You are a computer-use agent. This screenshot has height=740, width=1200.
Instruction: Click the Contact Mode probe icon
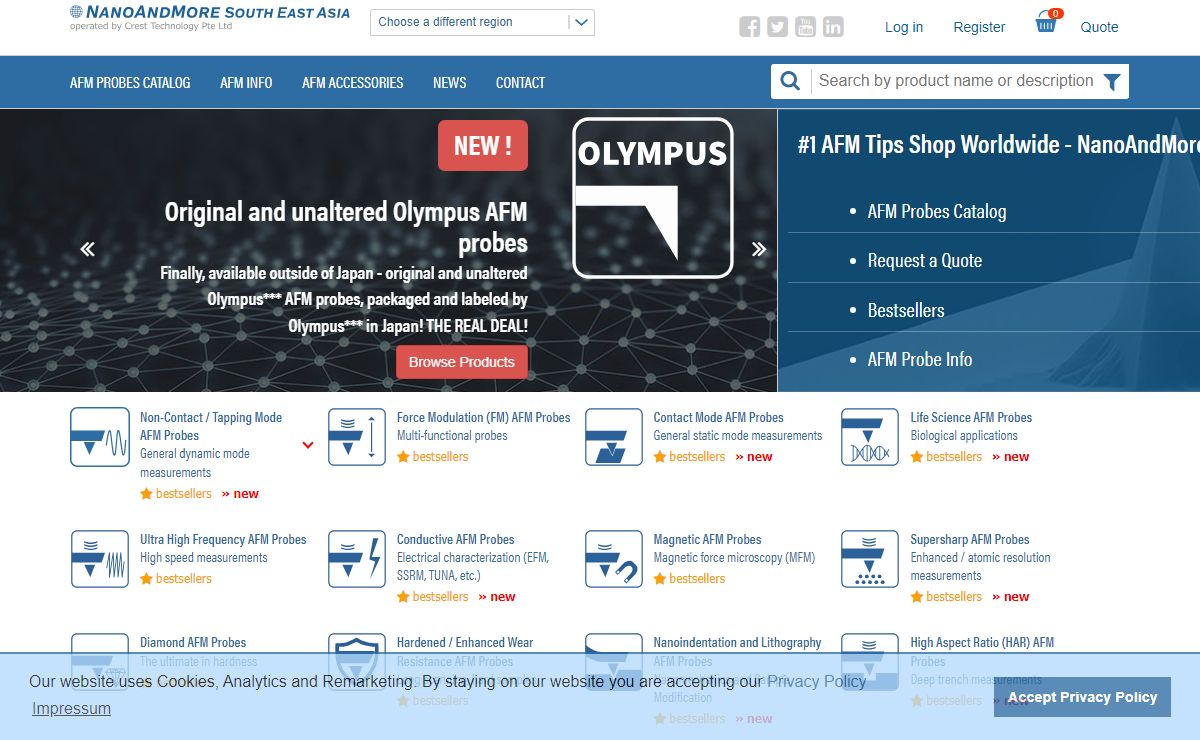[614, 437]
